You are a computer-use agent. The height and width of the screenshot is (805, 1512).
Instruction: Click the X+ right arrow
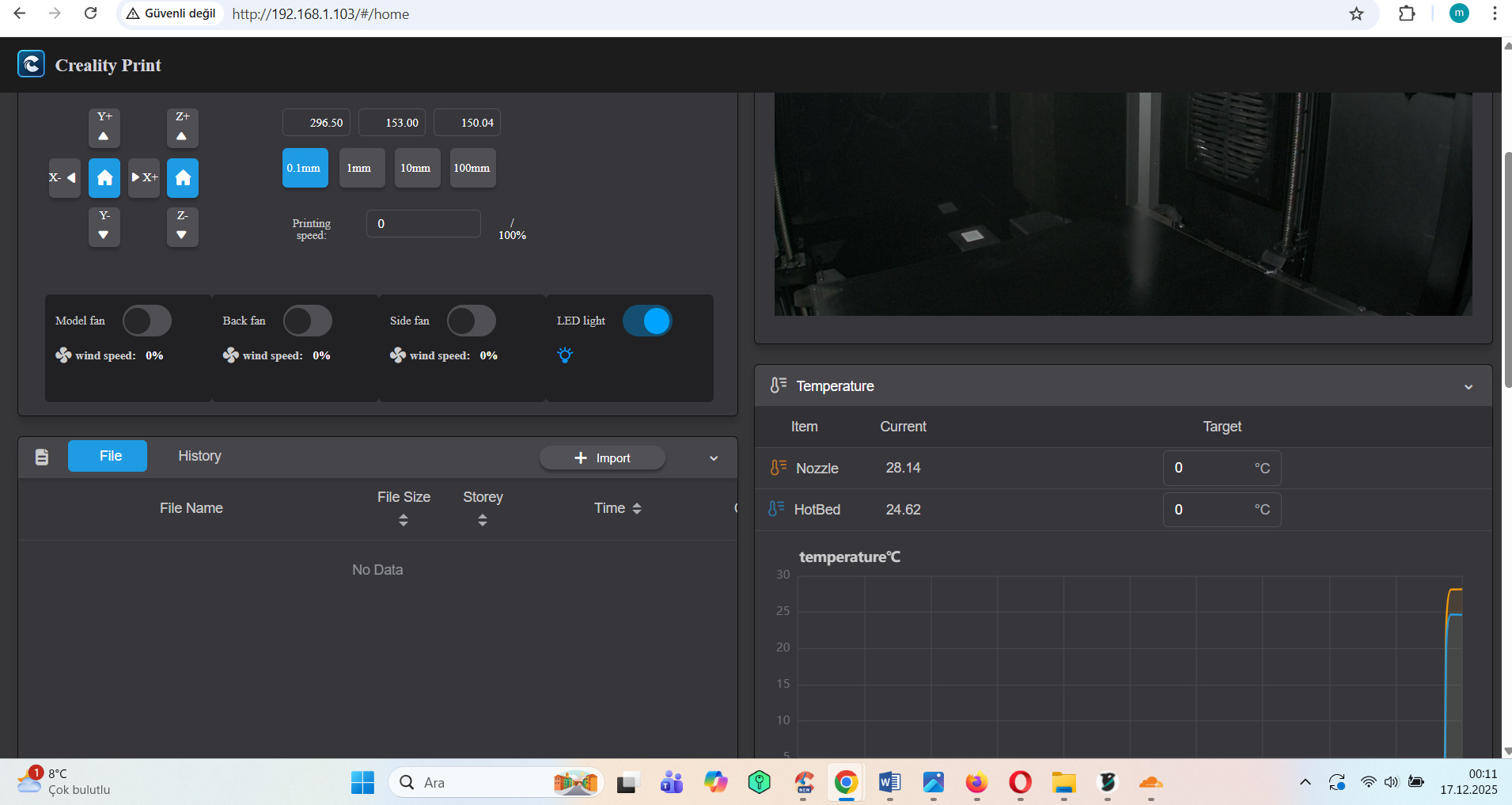144,177
